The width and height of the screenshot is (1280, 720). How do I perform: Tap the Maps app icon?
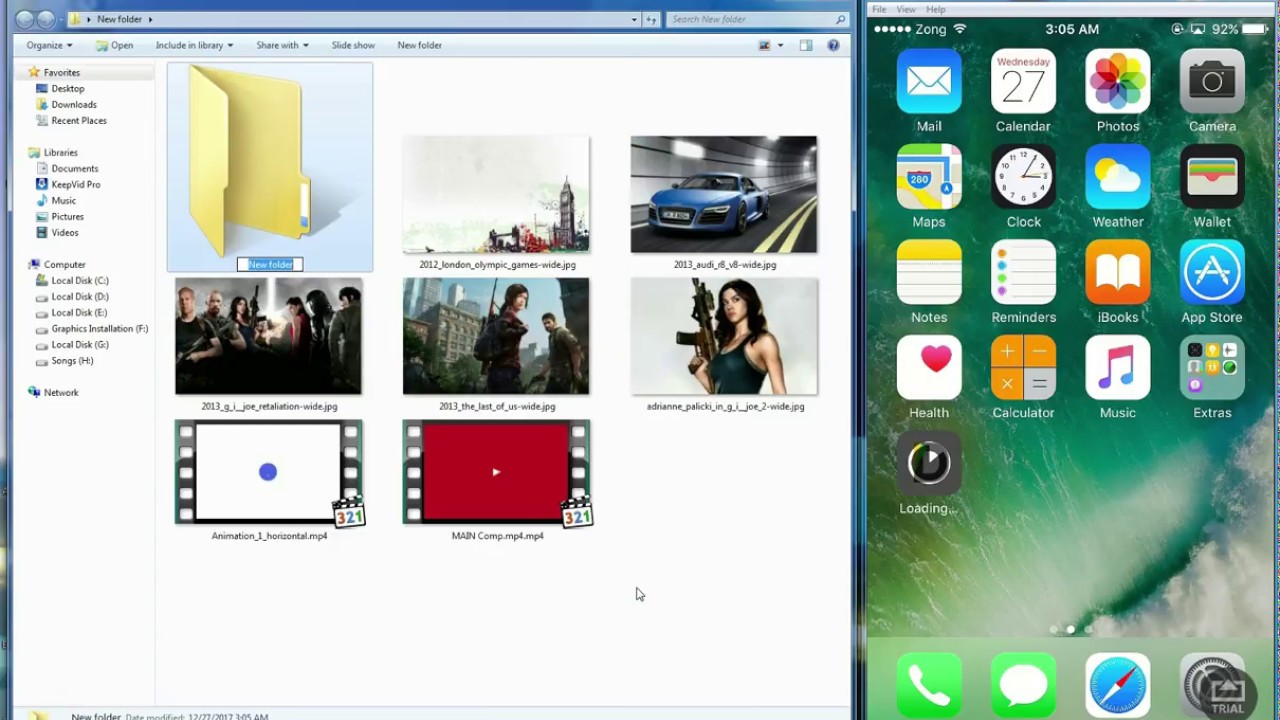929,176
